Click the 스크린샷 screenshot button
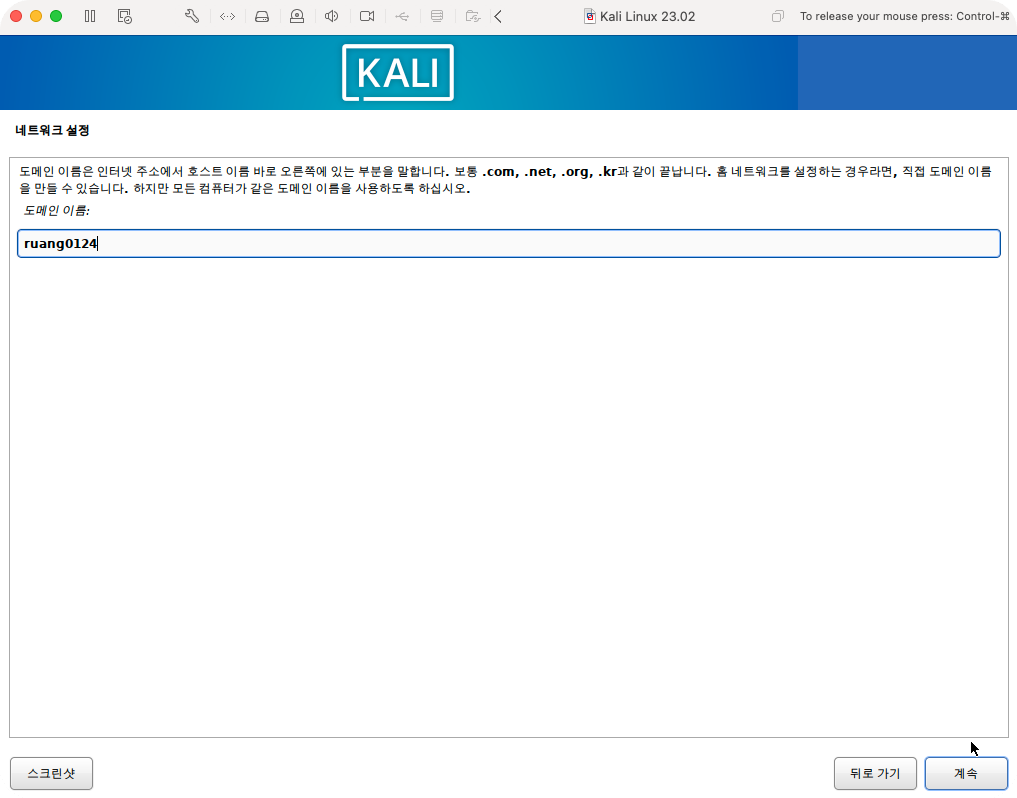The image size is (1017, 798). click(51, 773)
